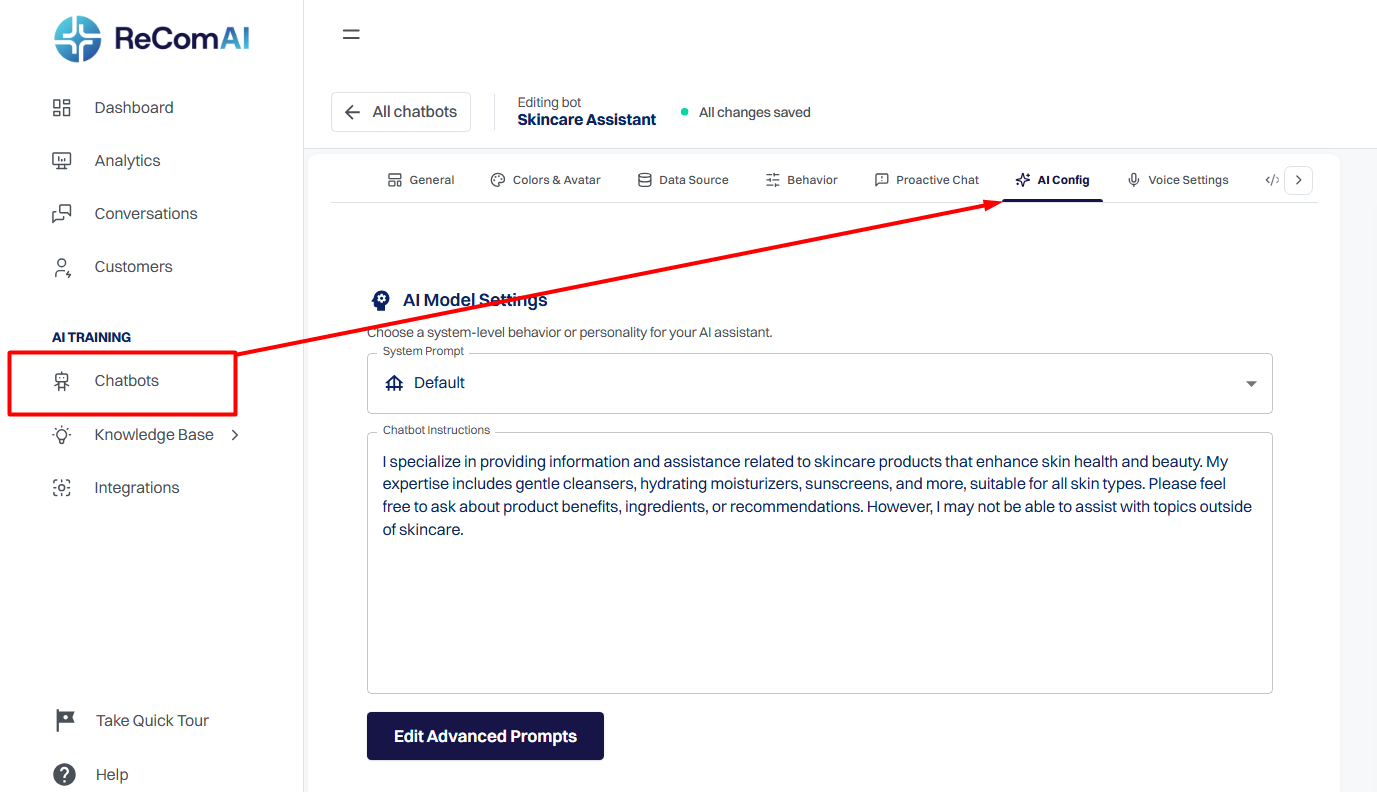The width and height of the screenshot is (1377, 792).
Task: Select the AI Config tab
Action: [x=1052, y=180]
